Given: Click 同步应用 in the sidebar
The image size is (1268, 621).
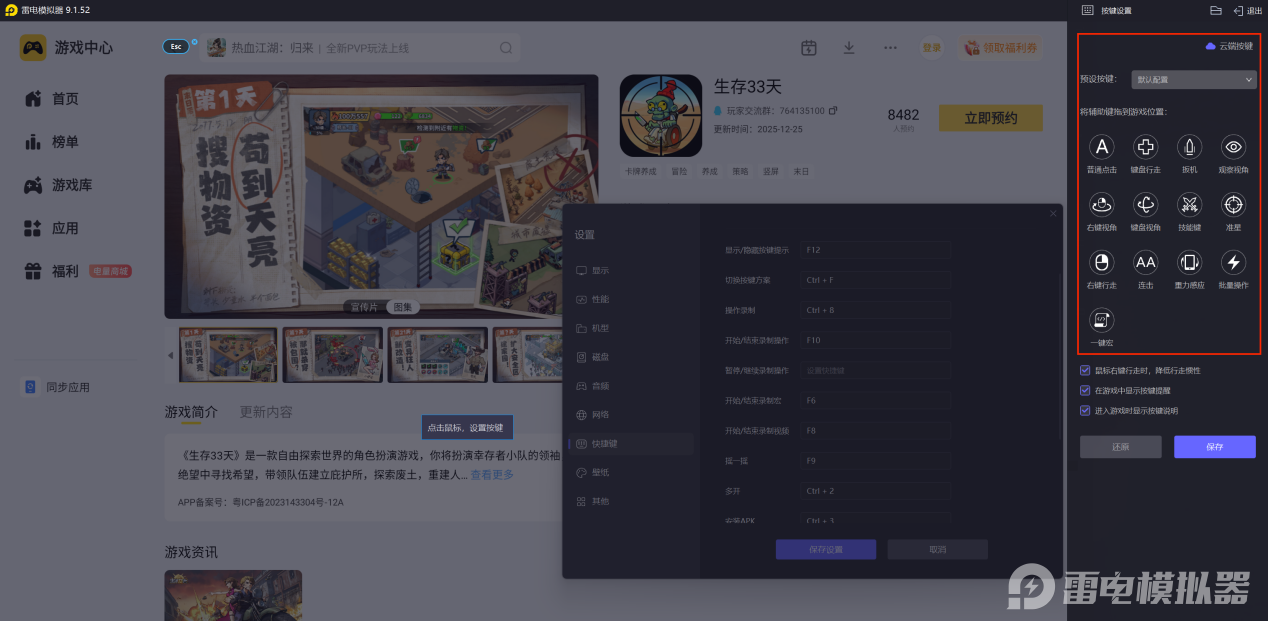Looking at the screenshot, I should [x=57, y=387].
